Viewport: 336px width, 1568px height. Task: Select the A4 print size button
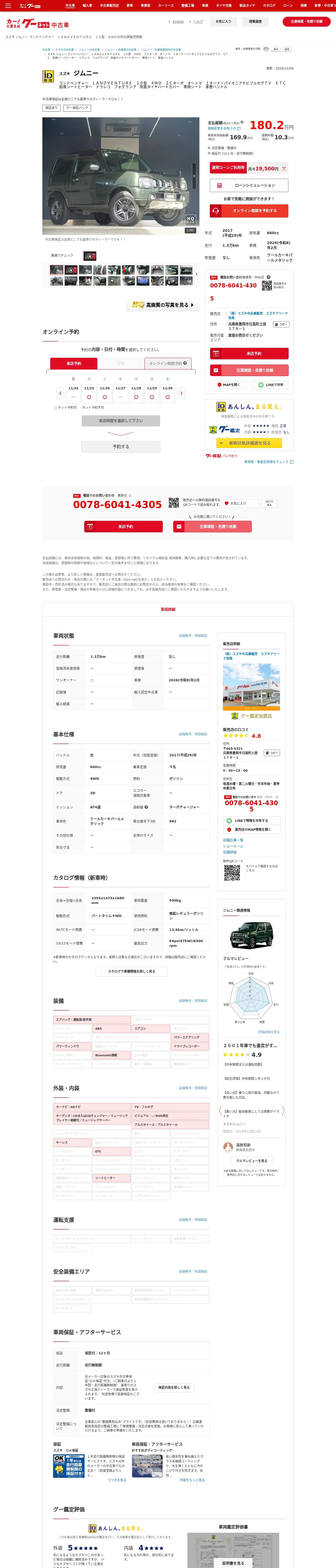tap(276, 49)
